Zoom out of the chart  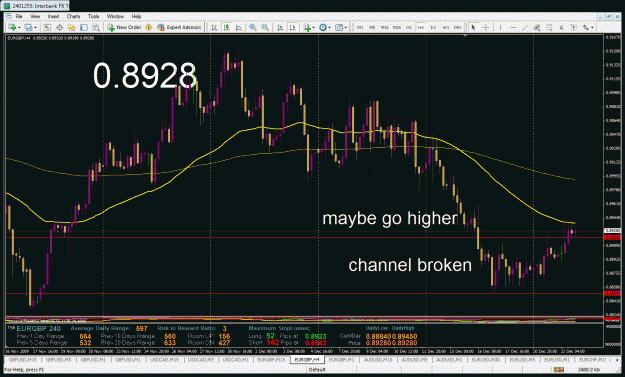point(265,27)
